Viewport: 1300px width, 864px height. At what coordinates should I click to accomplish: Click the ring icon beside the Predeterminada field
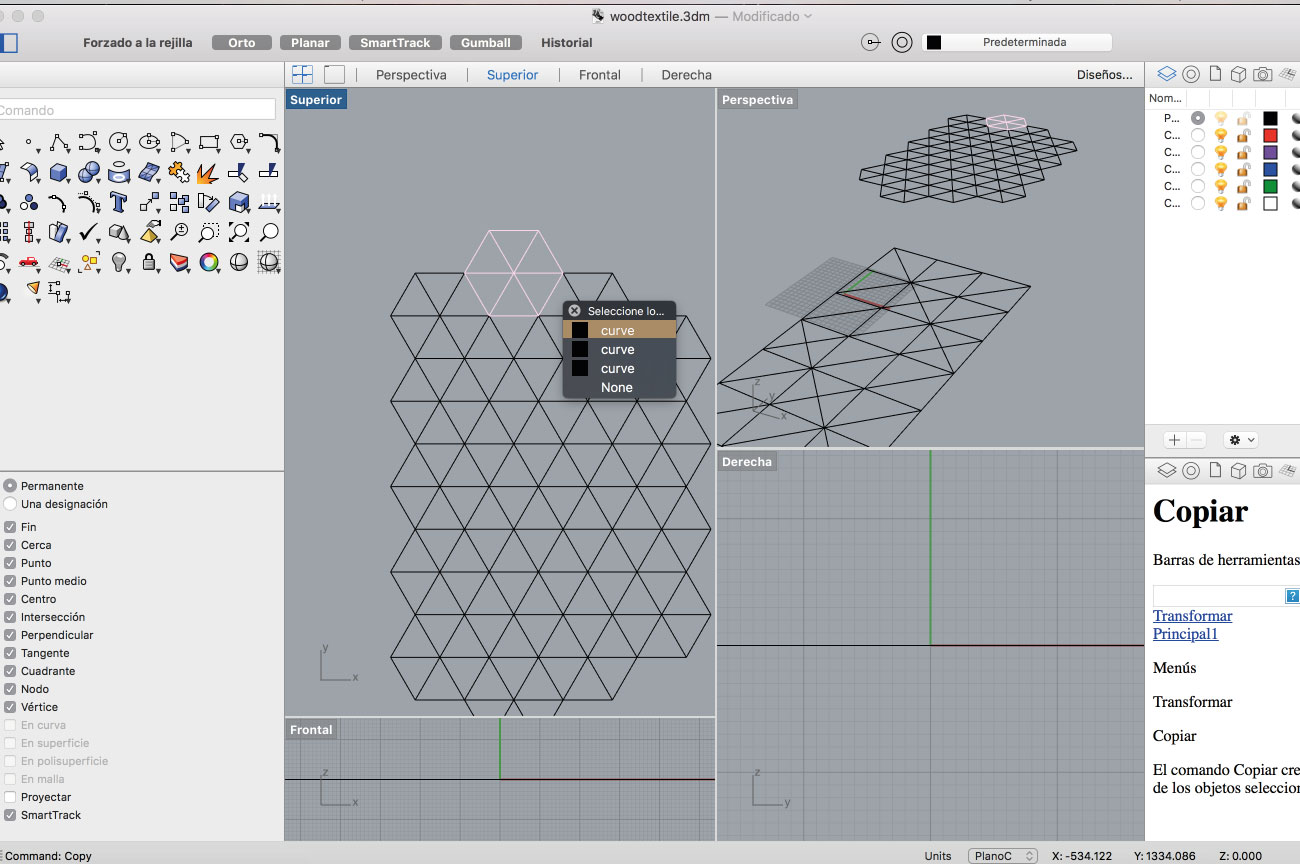(902, 42)
